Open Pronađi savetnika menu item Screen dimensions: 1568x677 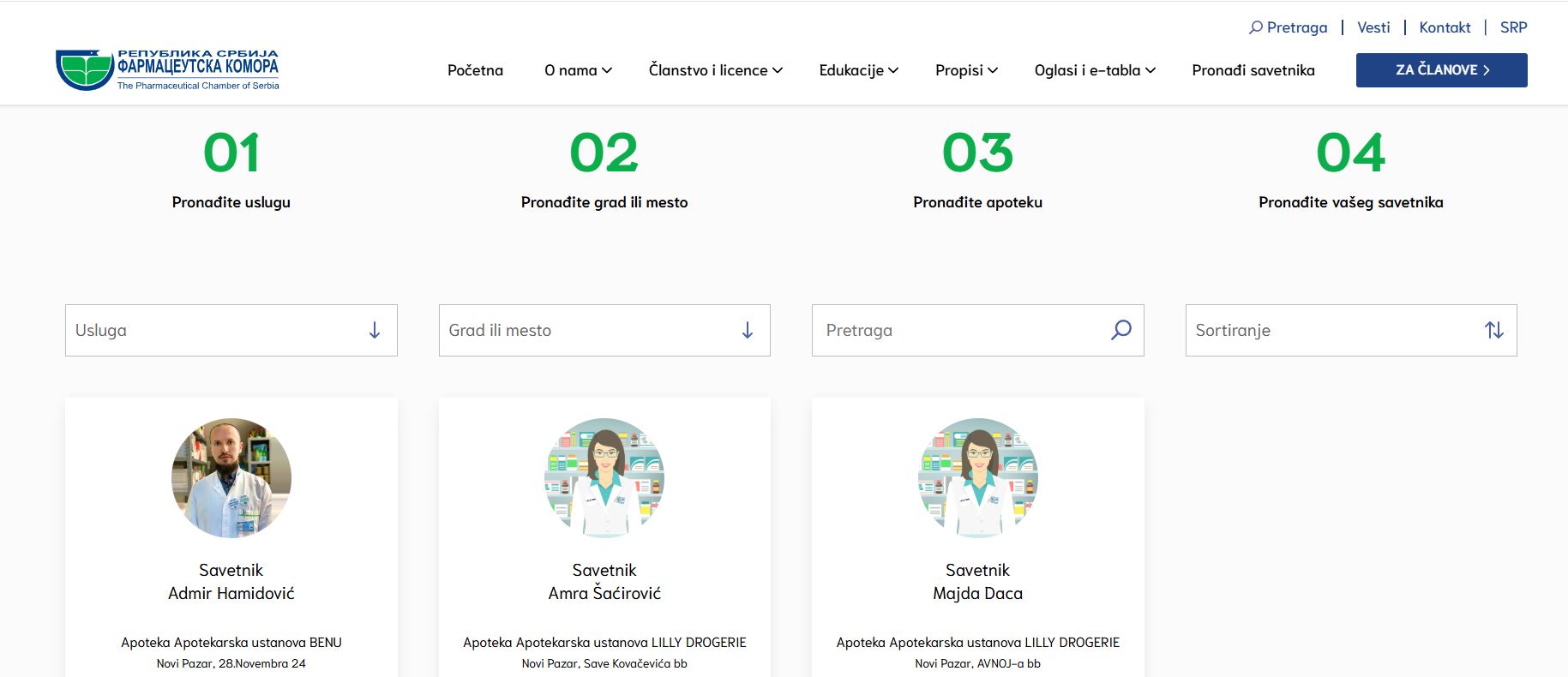pos(1253,70)
